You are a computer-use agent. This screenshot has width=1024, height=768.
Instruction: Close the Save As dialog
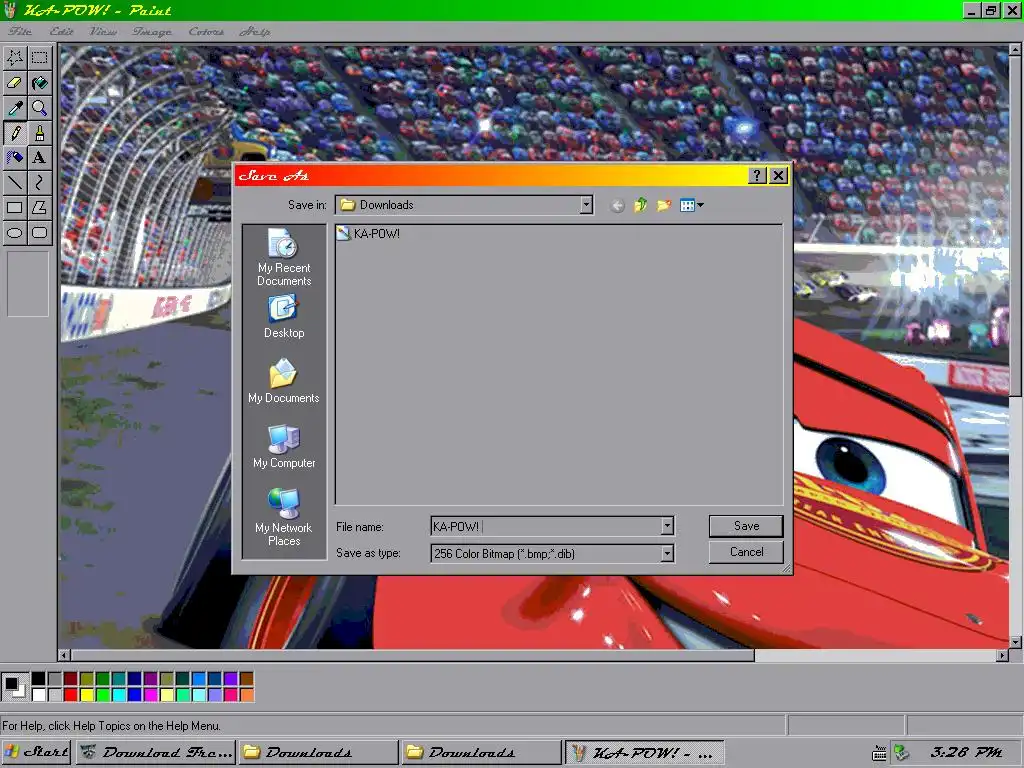coord(778,176)
